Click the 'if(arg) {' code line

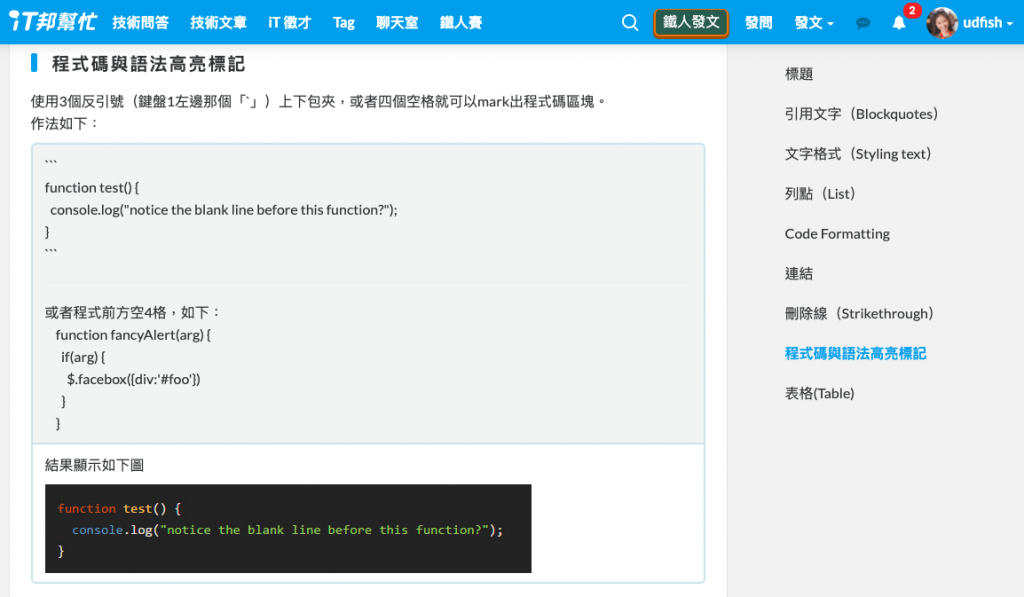(83, 357)
